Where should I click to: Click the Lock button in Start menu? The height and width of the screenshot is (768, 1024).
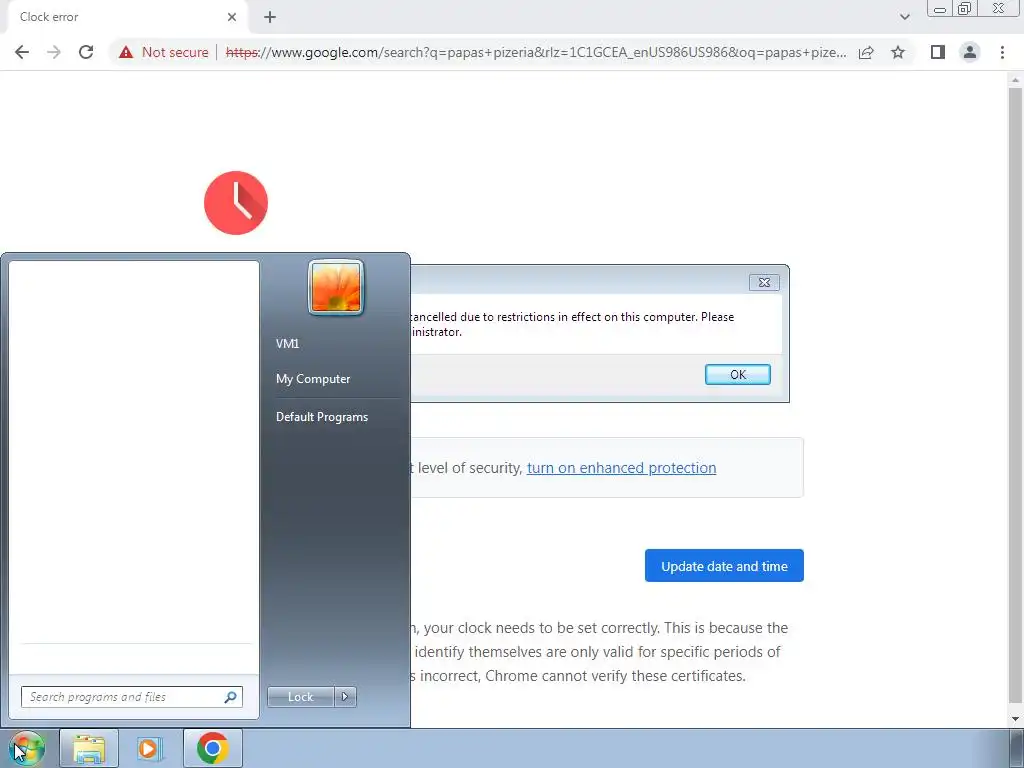tap(300, 697)
